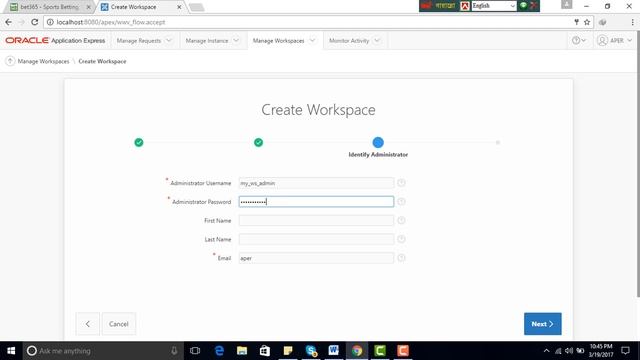Expand Manage Requests dropdown chevron
The height and width of the screenshot is (360, 640).
point(169,40)
